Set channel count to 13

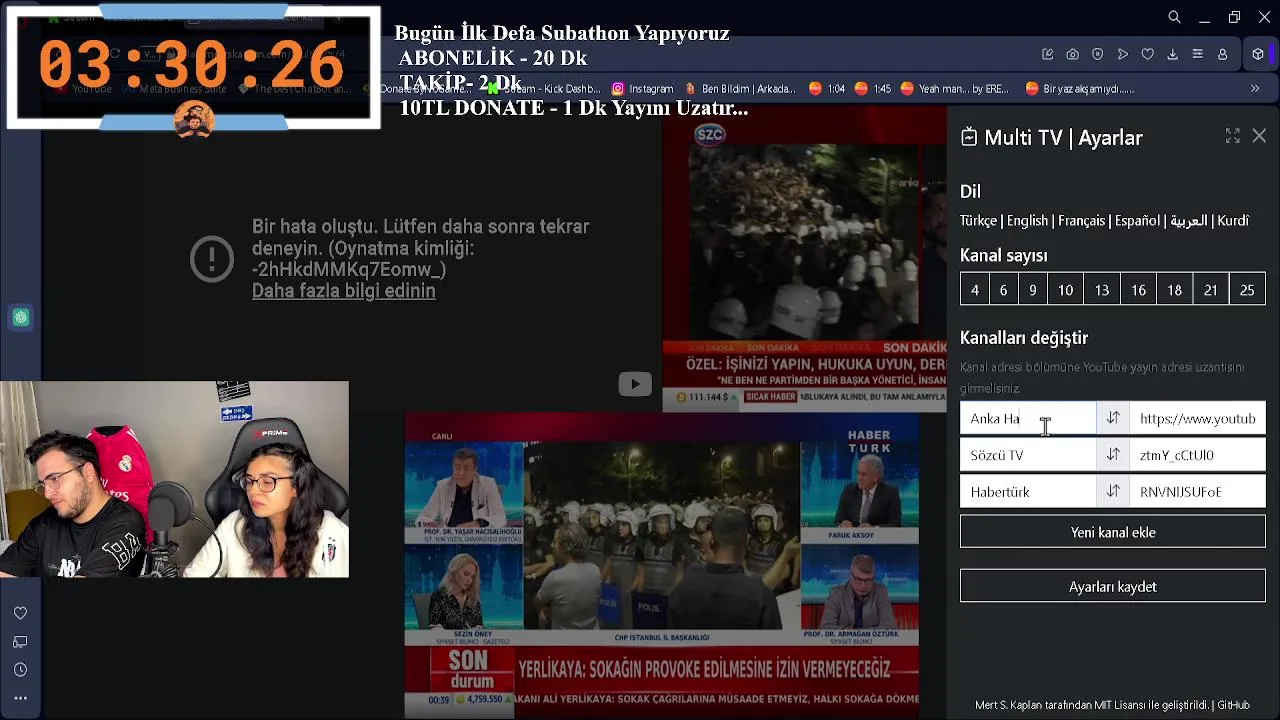[1102, 290]
